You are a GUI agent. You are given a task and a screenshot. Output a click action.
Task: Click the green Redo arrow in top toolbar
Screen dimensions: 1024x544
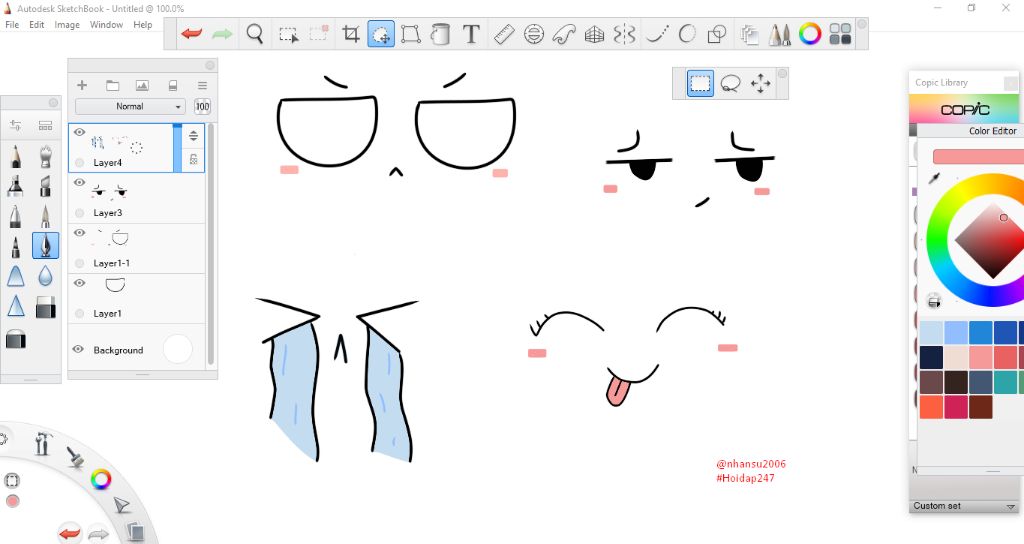click(x=222, y=33)
